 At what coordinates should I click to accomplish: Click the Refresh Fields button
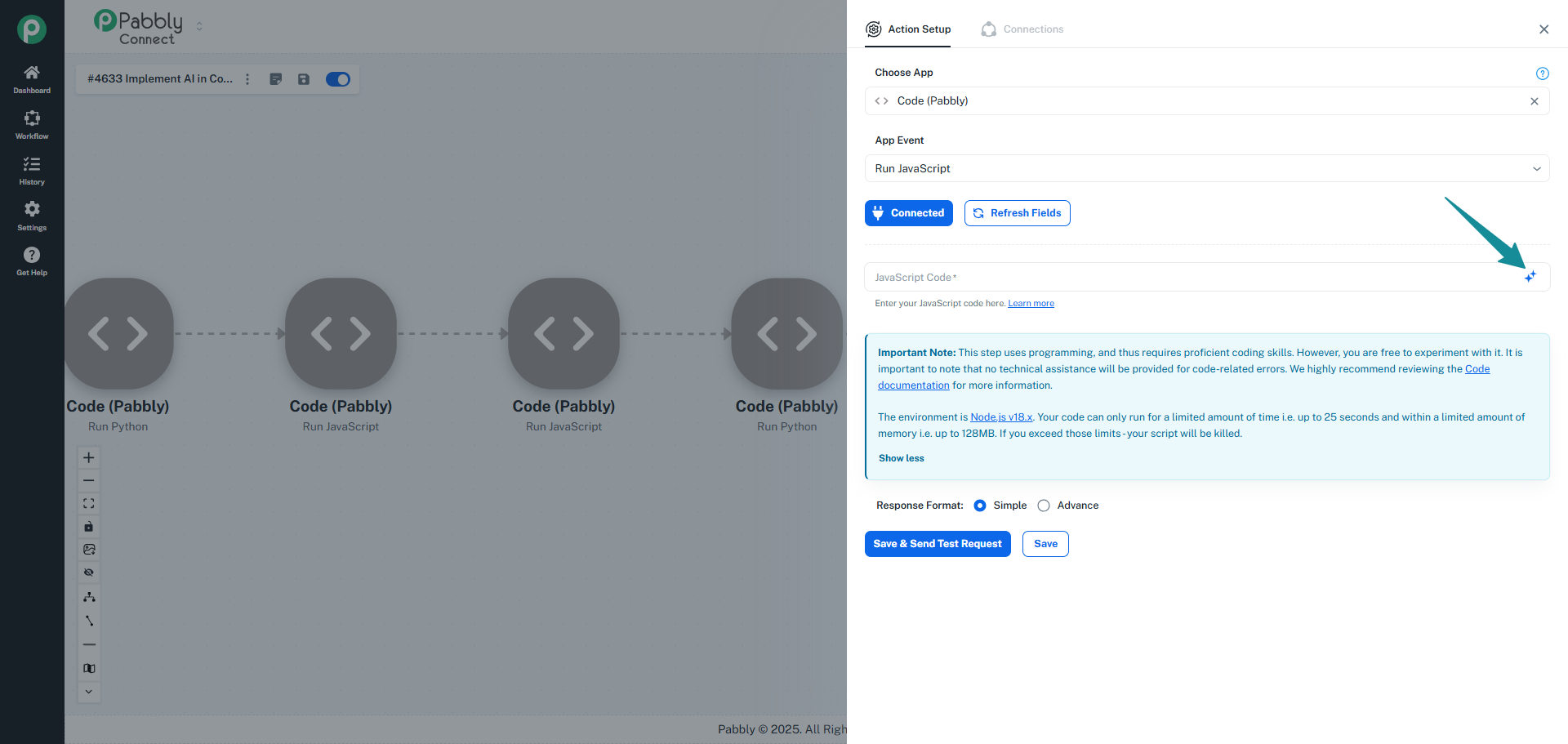pos(1017,213)
